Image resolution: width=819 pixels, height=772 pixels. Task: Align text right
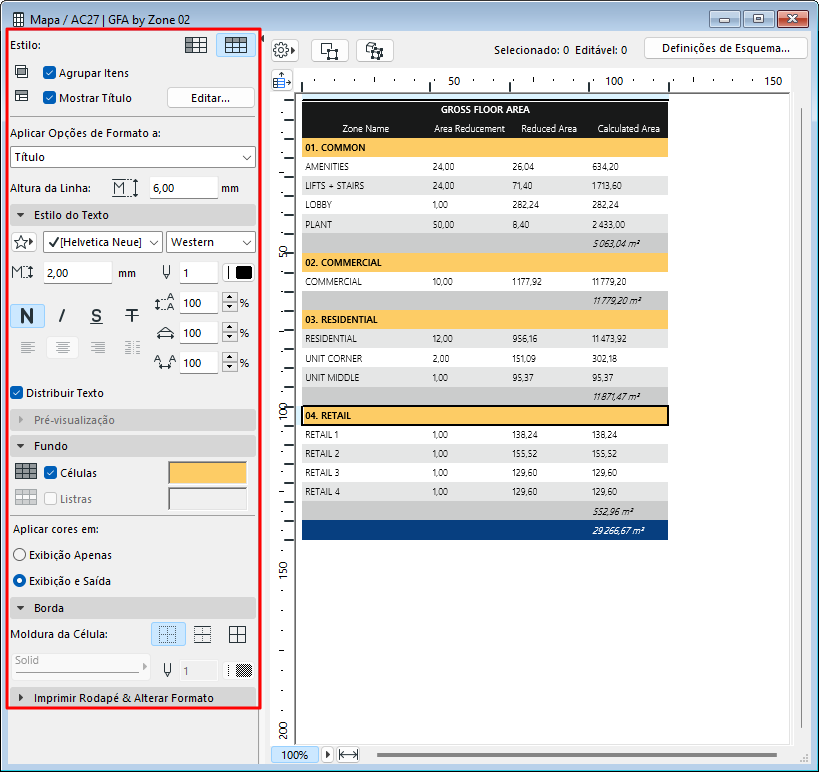(98, 347)
